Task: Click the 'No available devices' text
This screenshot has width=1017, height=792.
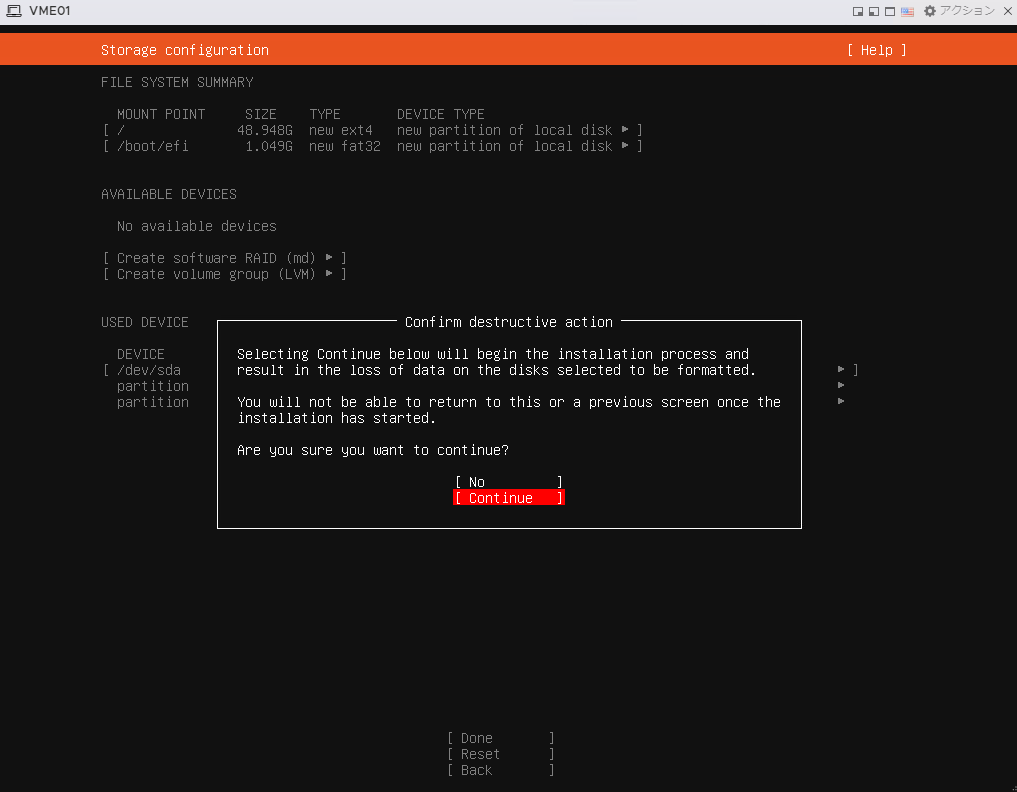Action: click(x=197, y=226)
